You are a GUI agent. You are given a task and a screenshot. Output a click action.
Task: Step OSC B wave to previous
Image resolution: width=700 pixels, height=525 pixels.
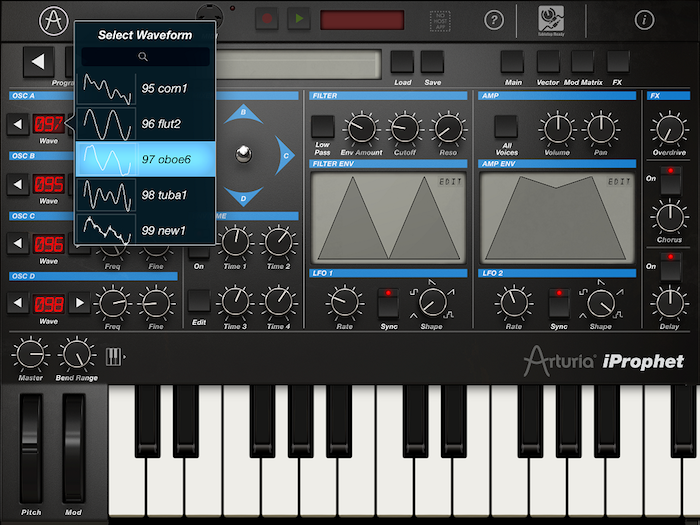pyautogui.click(x=18, y=184)
